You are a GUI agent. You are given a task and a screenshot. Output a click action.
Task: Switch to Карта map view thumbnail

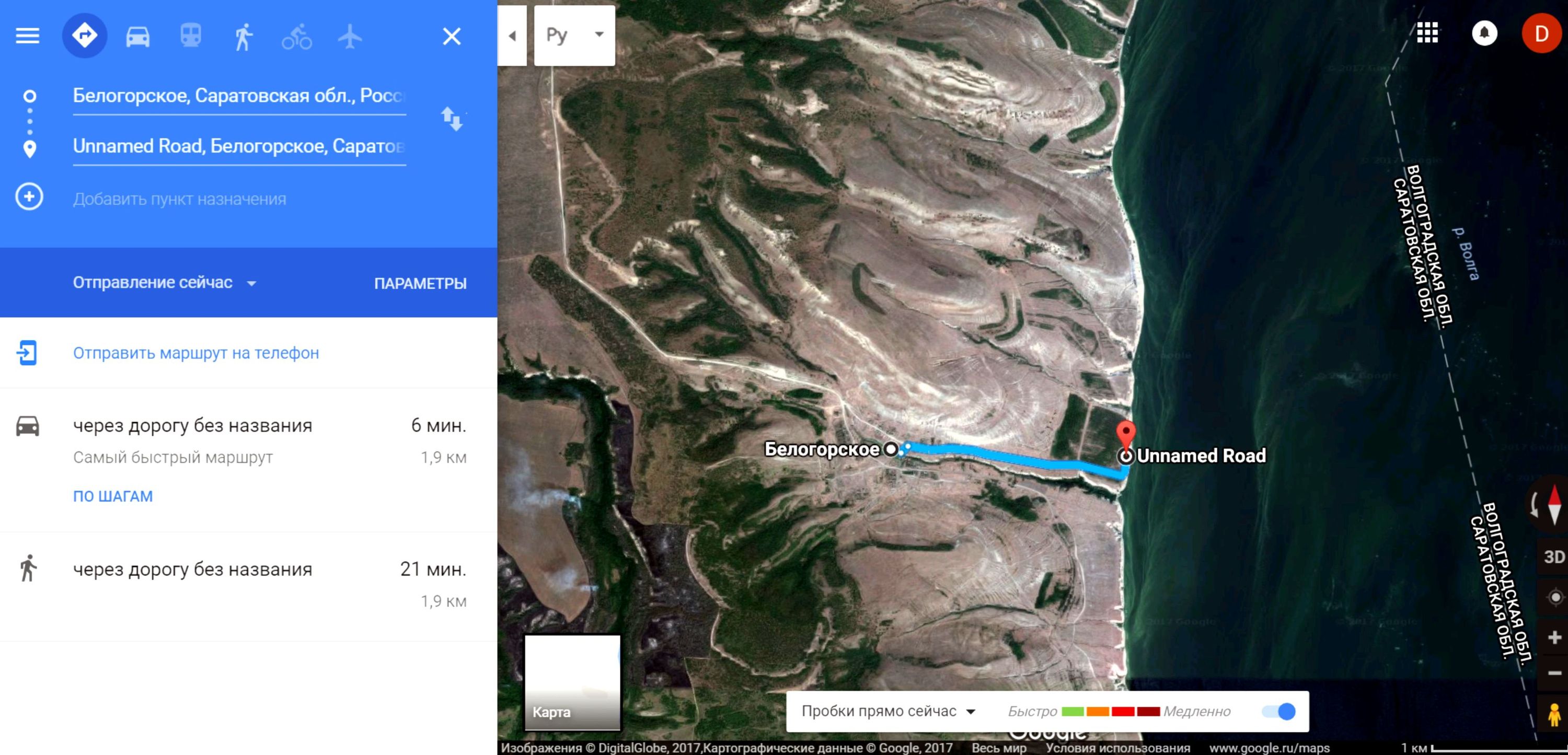coord(572,682)
